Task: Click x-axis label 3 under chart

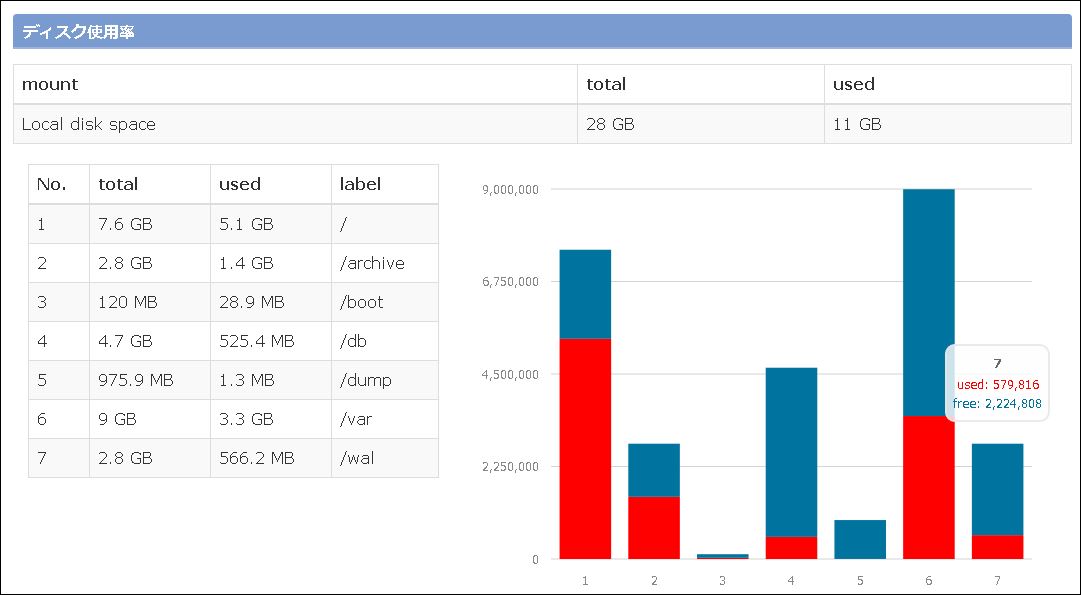Action: pyautogui.click(x=723, y=581)
